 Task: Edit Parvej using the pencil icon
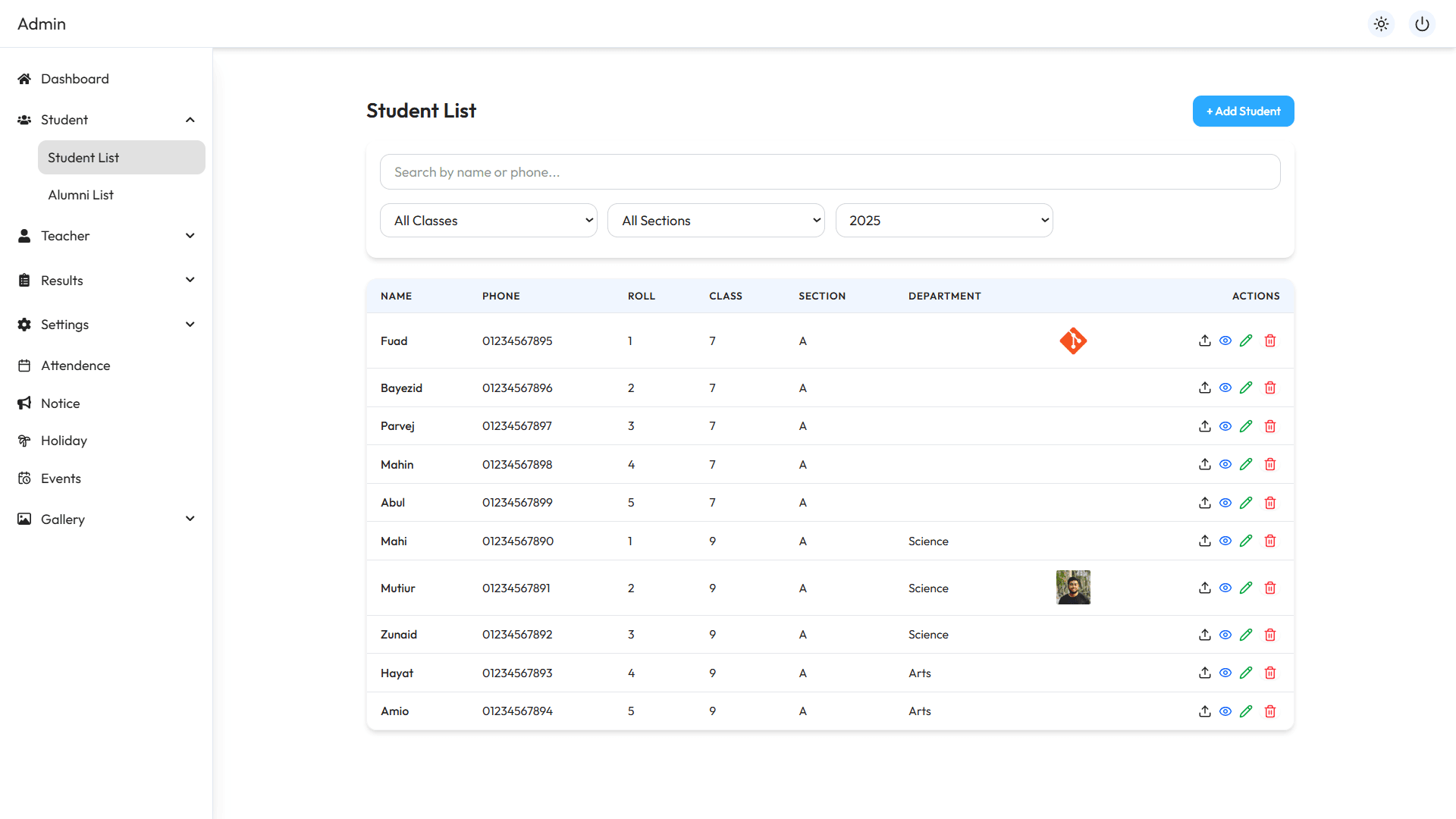pyautogui.click(x=1246, y=426)
